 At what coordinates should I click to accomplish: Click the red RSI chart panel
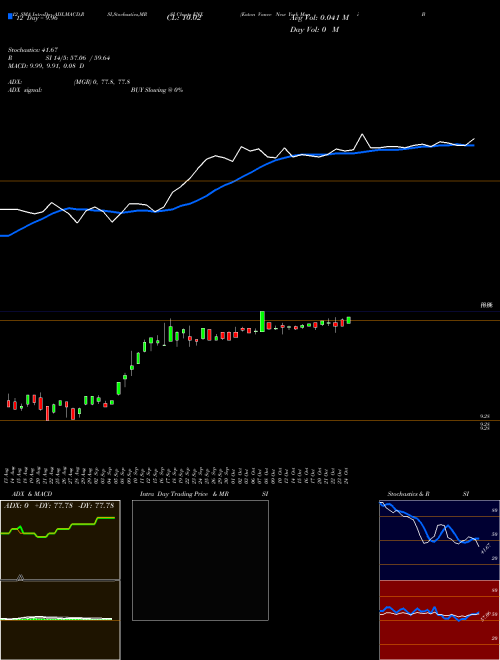click(x=439, y=620)
